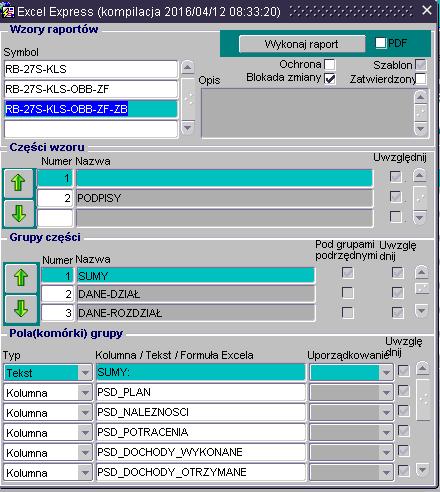Select the DANE-ROZDZIAŁ group row
This screenshot has width=440, height=492.
point(196,313)
